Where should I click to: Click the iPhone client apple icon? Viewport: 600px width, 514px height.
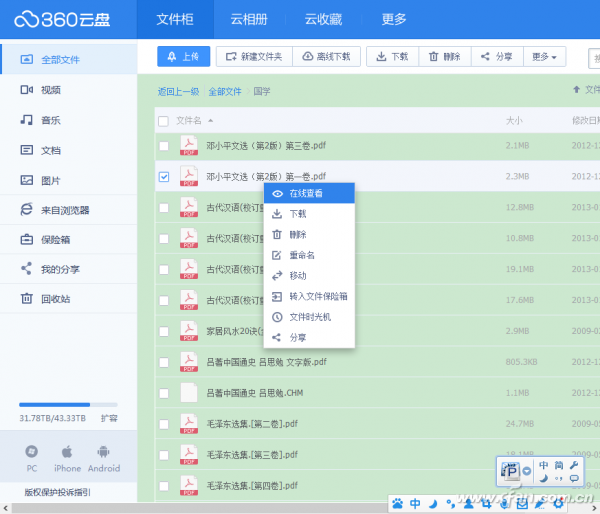[67, 452]
